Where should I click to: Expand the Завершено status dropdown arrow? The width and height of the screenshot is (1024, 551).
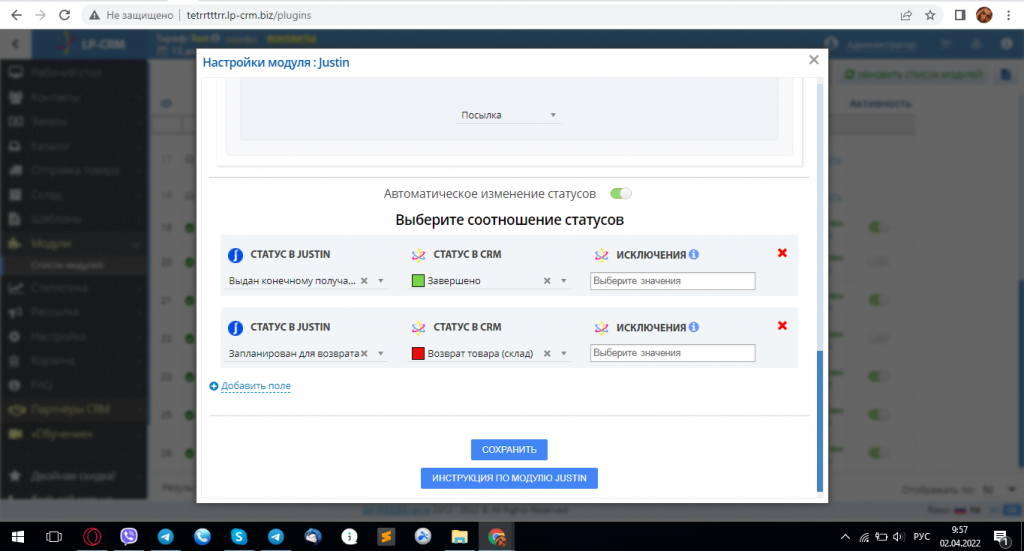tap(564, 281)
